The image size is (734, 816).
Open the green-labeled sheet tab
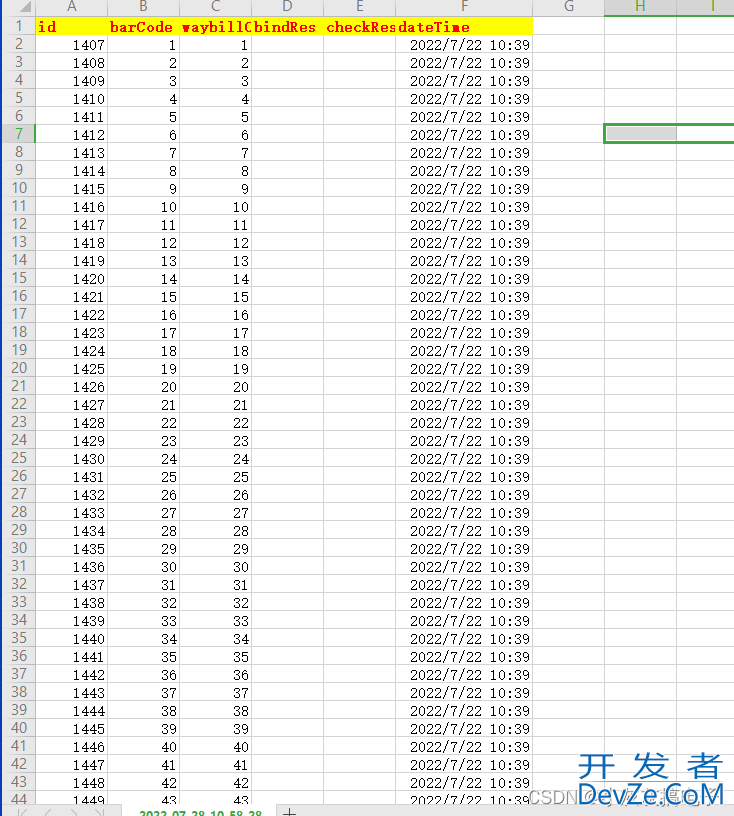pyautogui.click(x=201, y=812)
